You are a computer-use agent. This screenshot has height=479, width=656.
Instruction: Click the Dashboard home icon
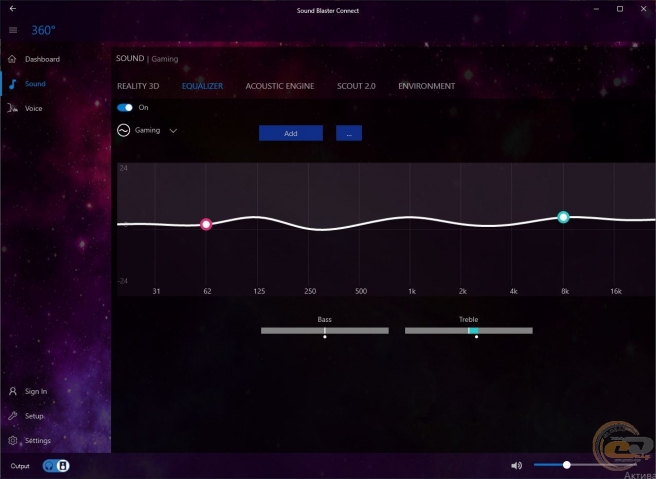12,59
